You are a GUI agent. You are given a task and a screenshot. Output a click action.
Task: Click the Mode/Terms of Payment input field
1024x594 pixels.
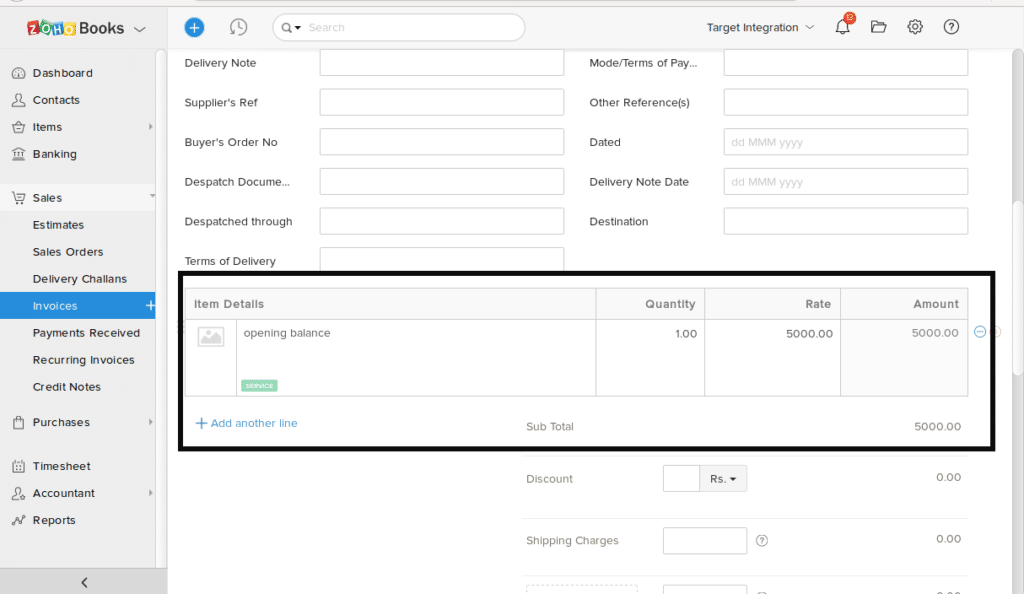(846, 63)
